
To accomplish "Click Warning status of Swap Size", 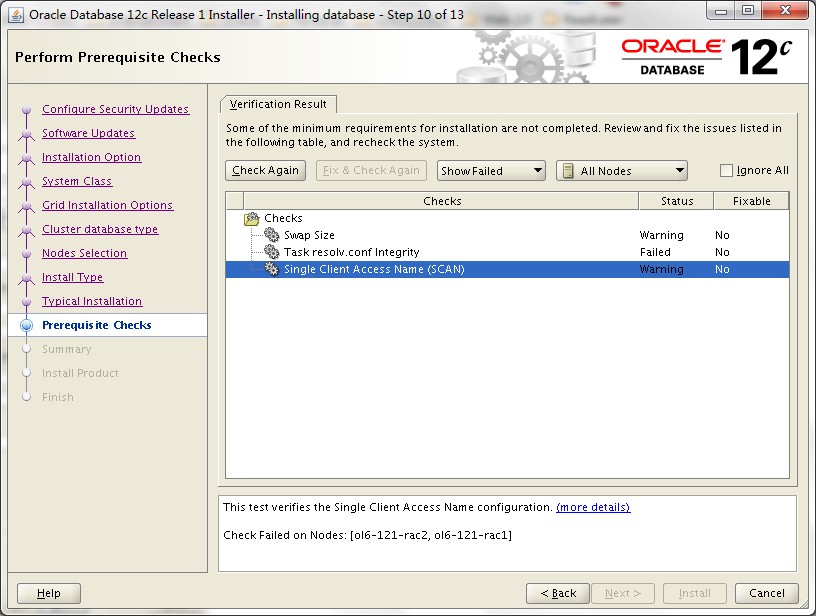I will (x=661, y=235).
